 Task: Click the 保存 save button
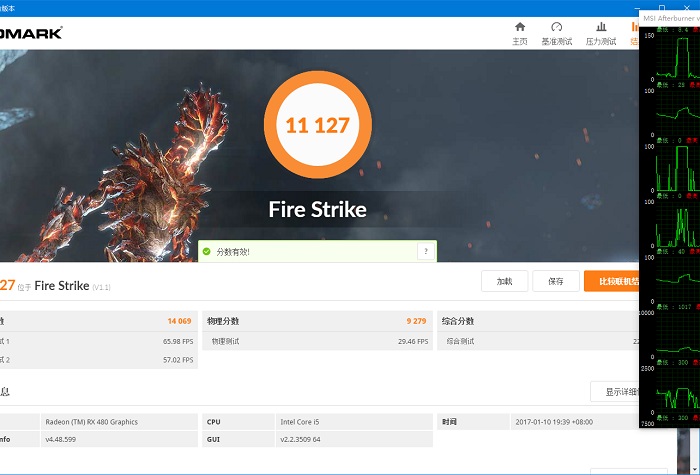556,281
